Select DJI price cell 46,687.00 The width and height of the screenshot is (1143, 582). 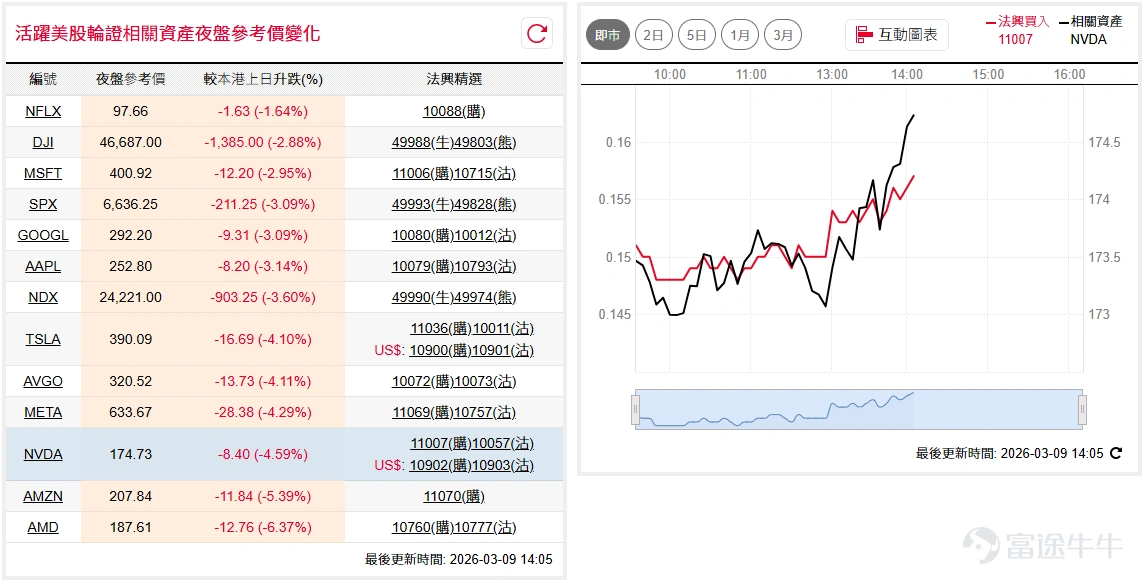(130, 142)
